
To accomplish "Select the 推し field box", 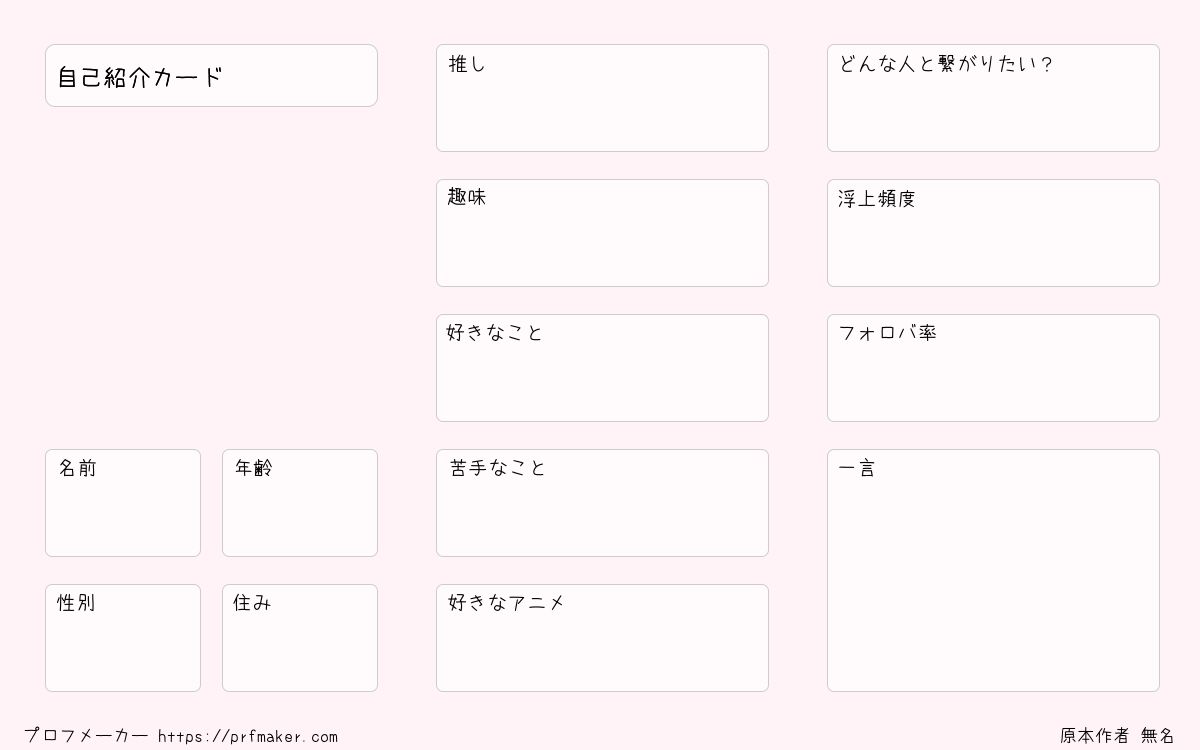I will coord(602,98).
